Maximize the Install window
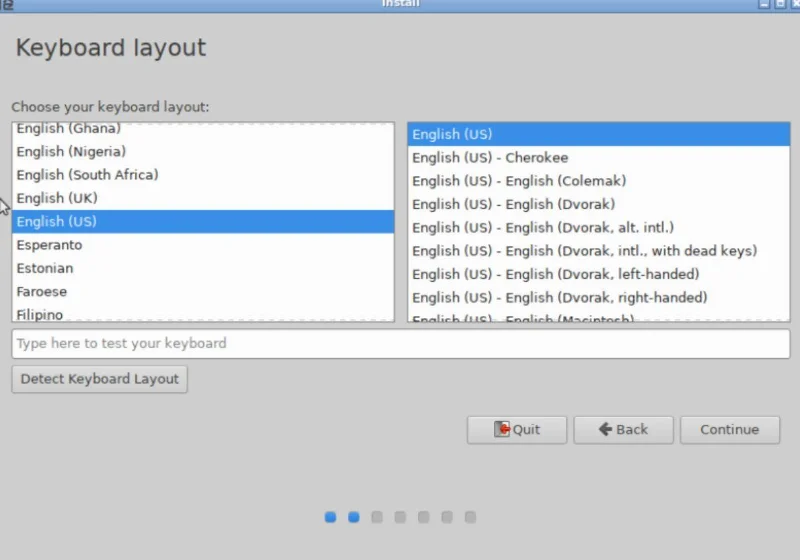800x560 pixels. 780,4
